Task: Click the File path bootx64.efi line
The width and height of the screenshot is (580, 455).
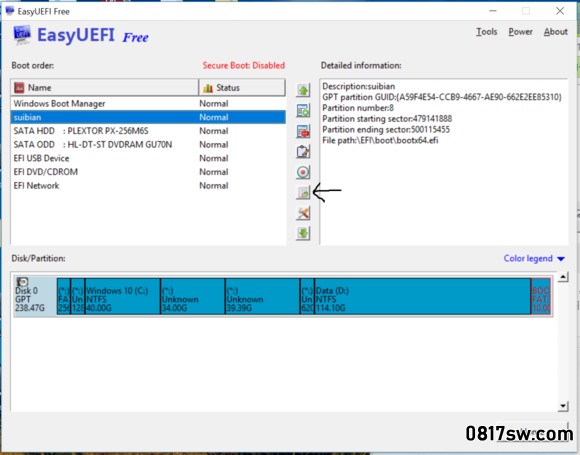Action: coord(380,141)
